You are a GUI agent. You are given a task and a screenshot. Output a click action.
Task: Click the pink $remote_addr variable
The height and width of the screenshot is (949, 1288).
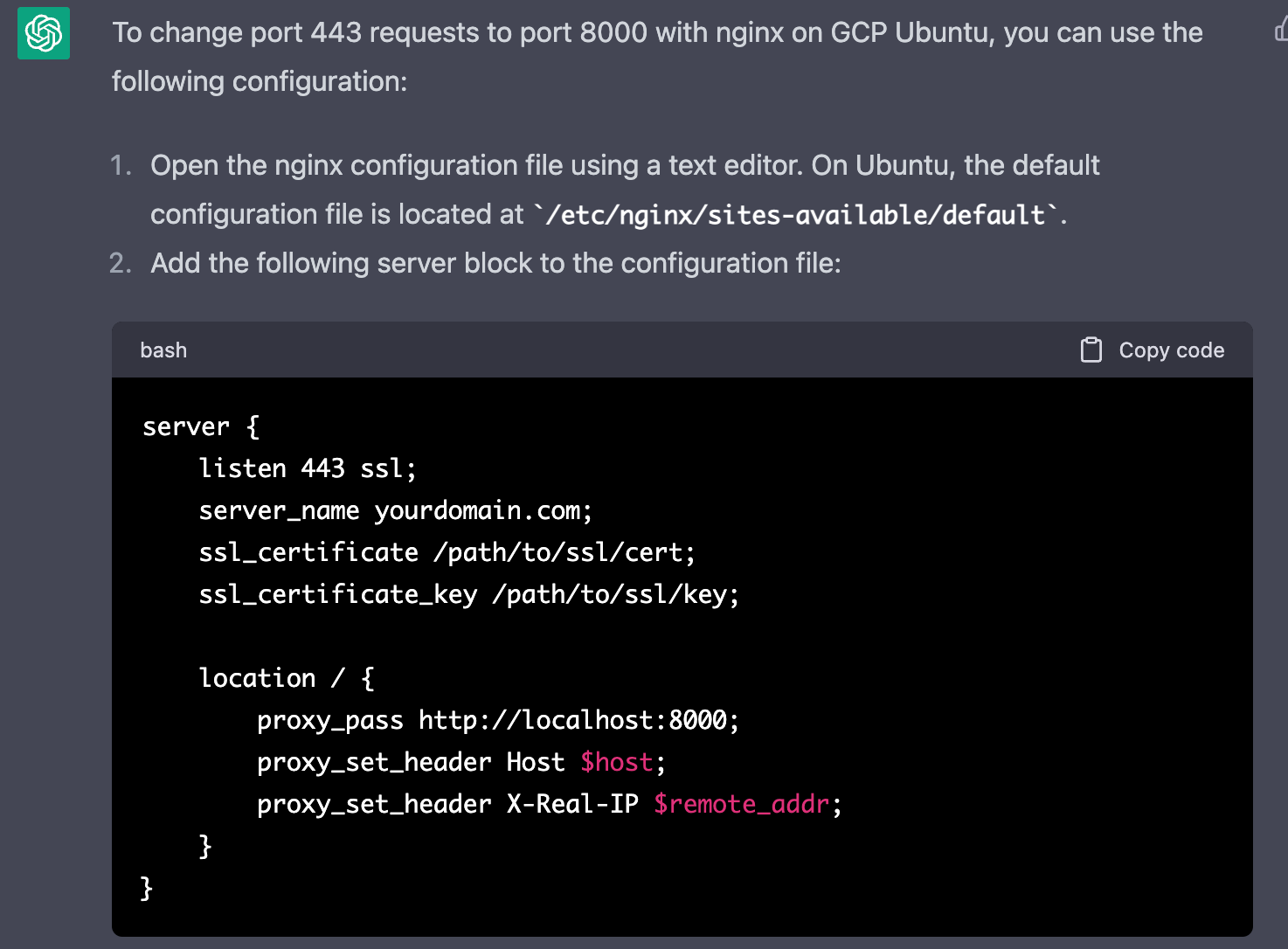tap(742, 804)
